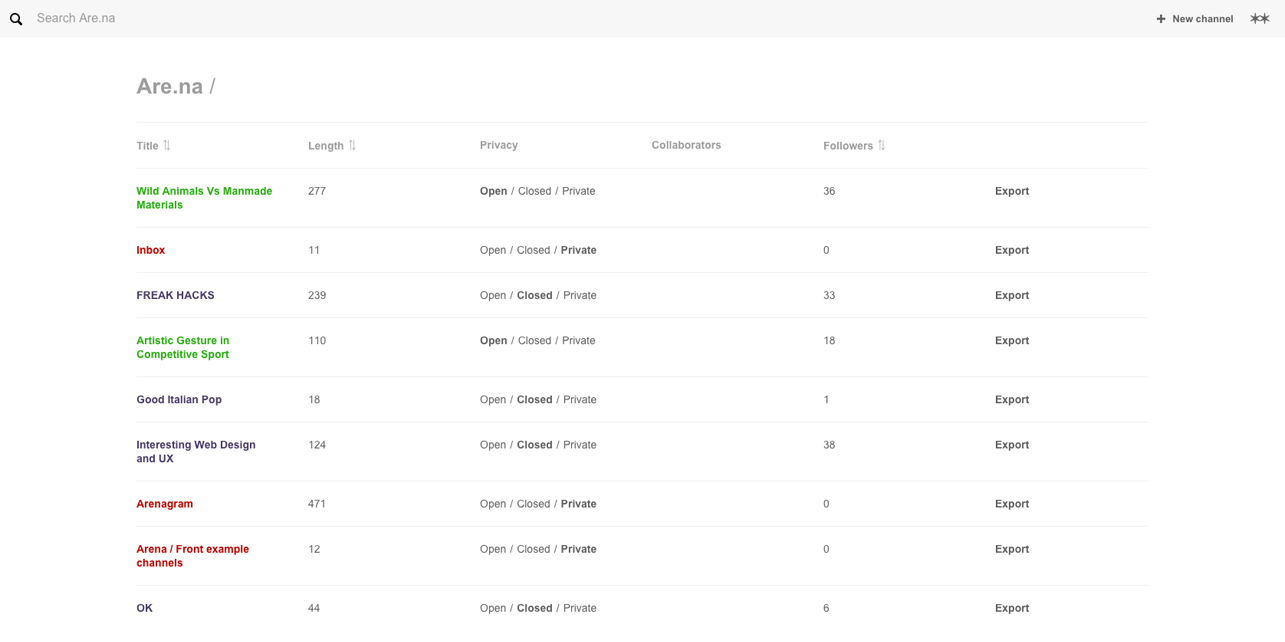
Task: Export Artistic Gesture in Competitive Sport
Action: point(1012,341)
